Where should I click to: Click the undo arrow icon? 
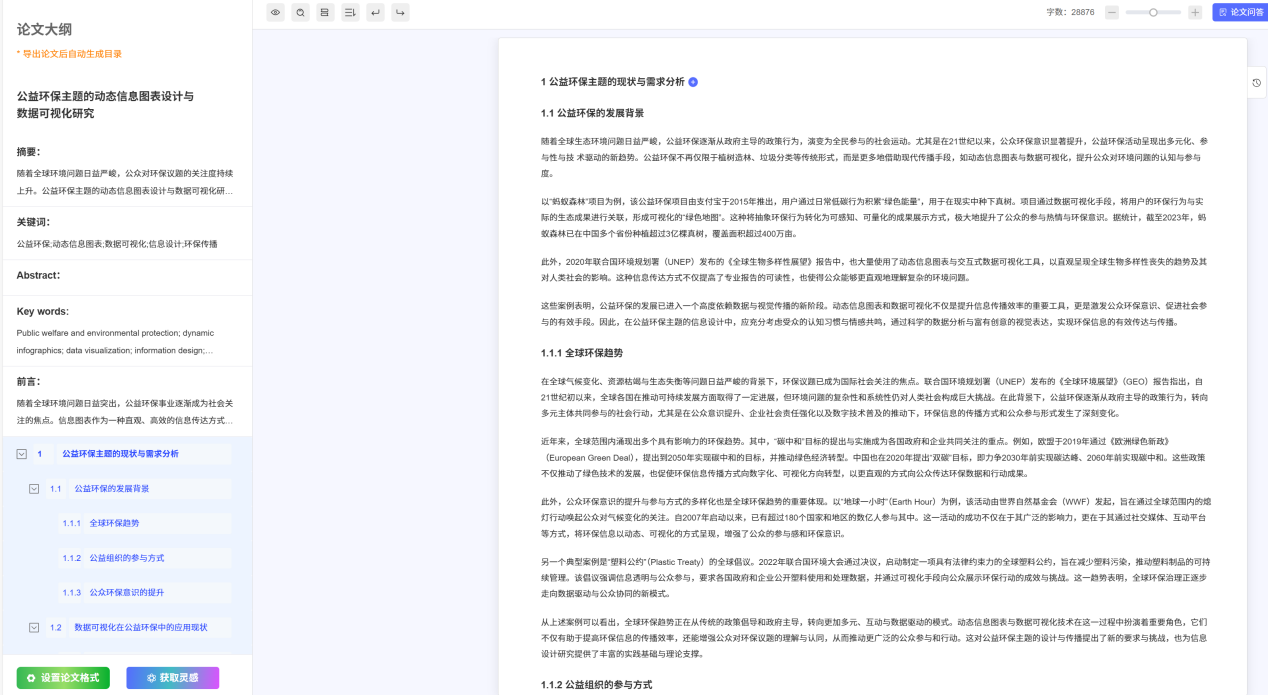coord(375,12)
